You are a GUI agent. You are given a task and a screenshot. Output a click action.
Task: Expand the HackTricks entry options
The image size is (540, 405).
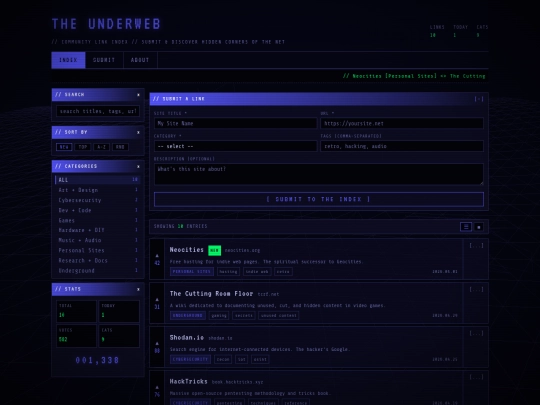pyautogui.click(x=476, y=377)
